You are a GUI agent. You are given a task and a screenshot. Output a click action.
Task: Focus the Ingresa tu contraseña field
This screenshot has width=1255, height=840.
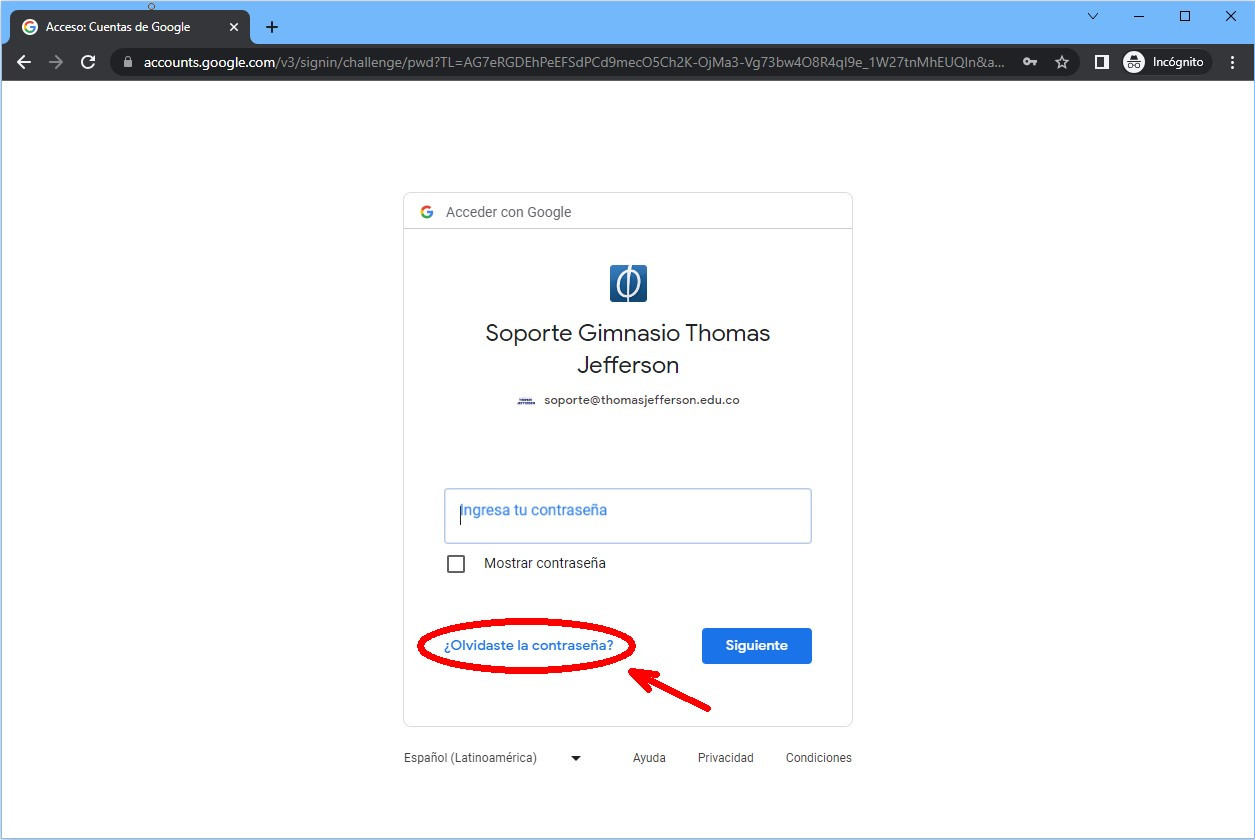click(x=627, y=516)
